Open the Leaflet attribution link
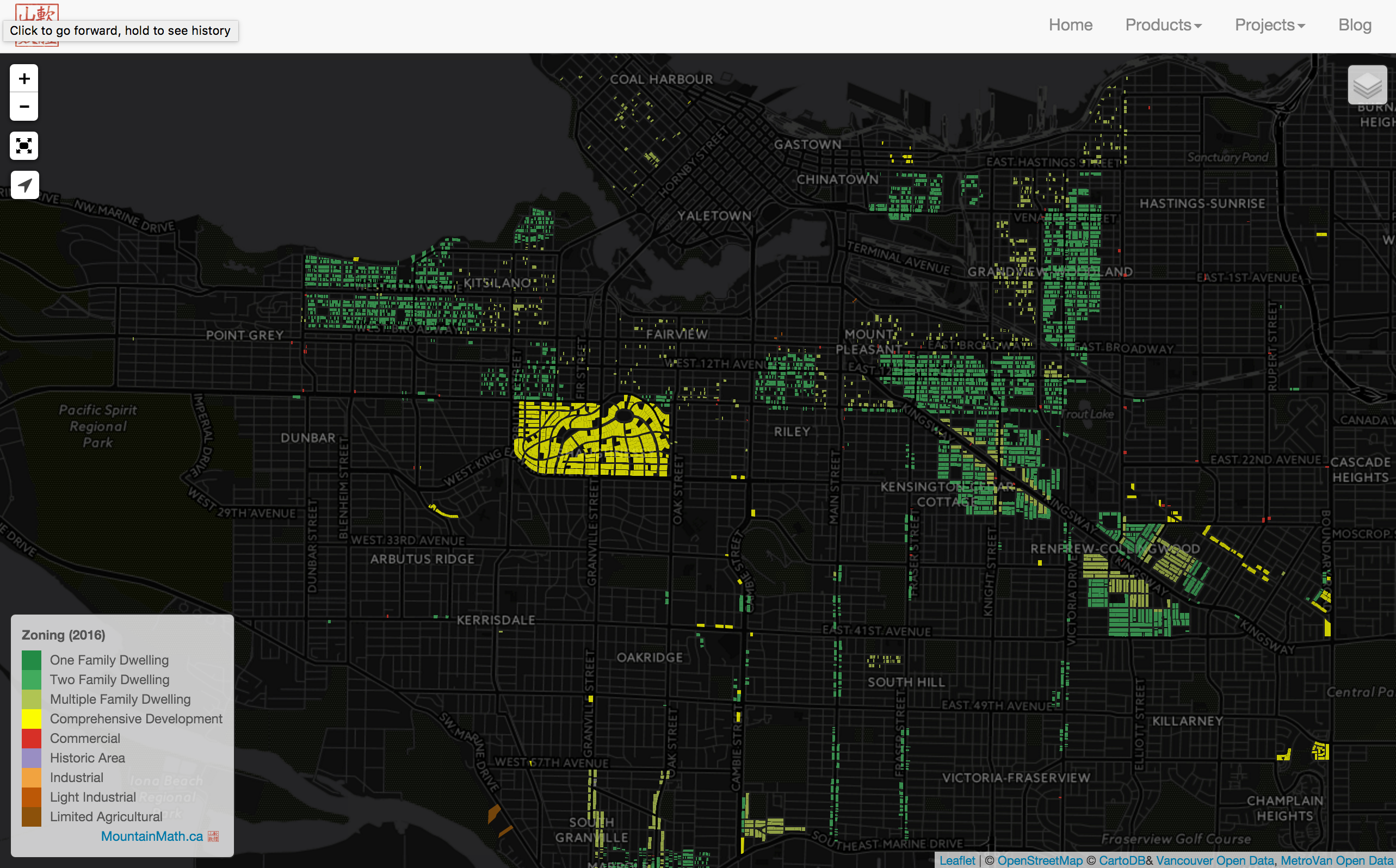 point(957,860)
